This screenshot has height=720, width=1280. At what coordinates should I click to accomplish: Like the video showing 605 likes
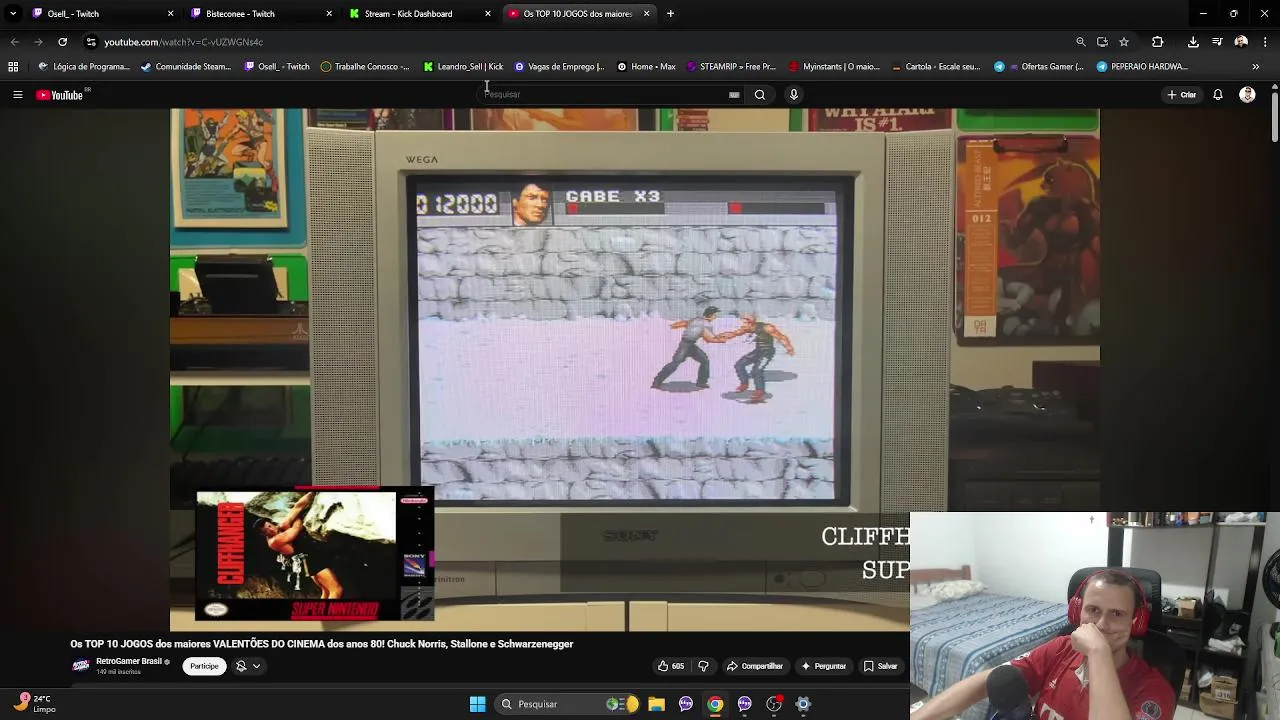[x=671, y=666]
